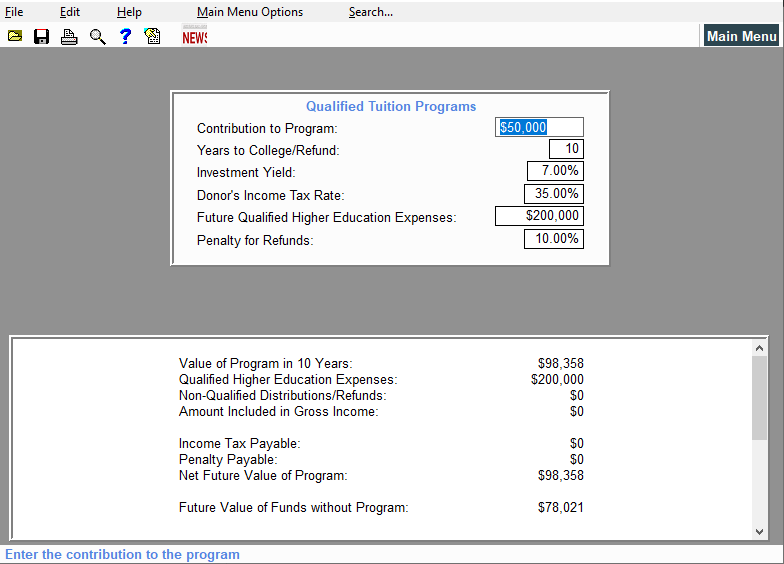Viewport: 784px width, 564px height.
Task: Select the Contribution to Program field
Action: click(x=540, y=127)
